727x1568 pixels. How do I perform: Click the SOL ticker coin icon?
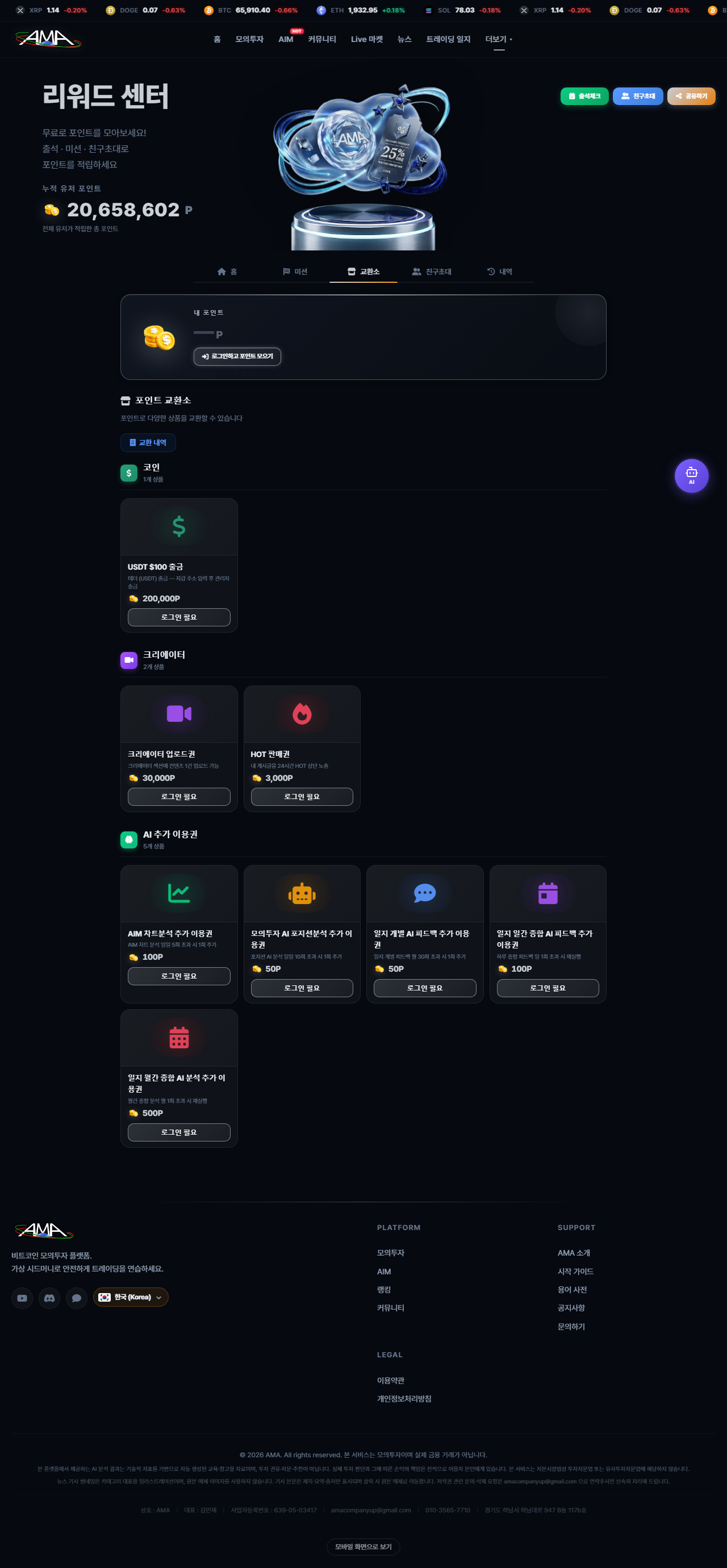point(428,10)
